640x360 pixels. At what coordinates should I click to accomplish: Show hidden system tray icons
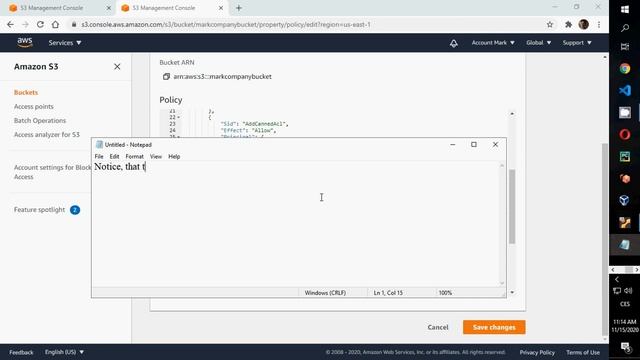pos(617,280)
